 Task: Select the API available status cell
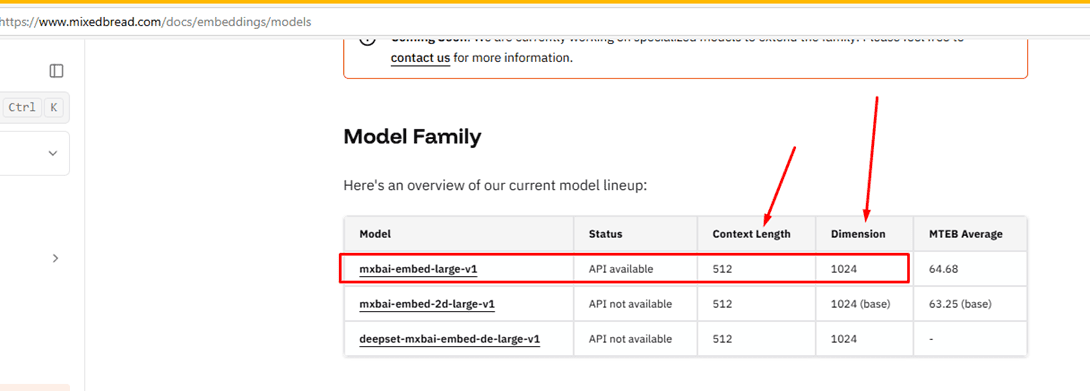[635, 269]
